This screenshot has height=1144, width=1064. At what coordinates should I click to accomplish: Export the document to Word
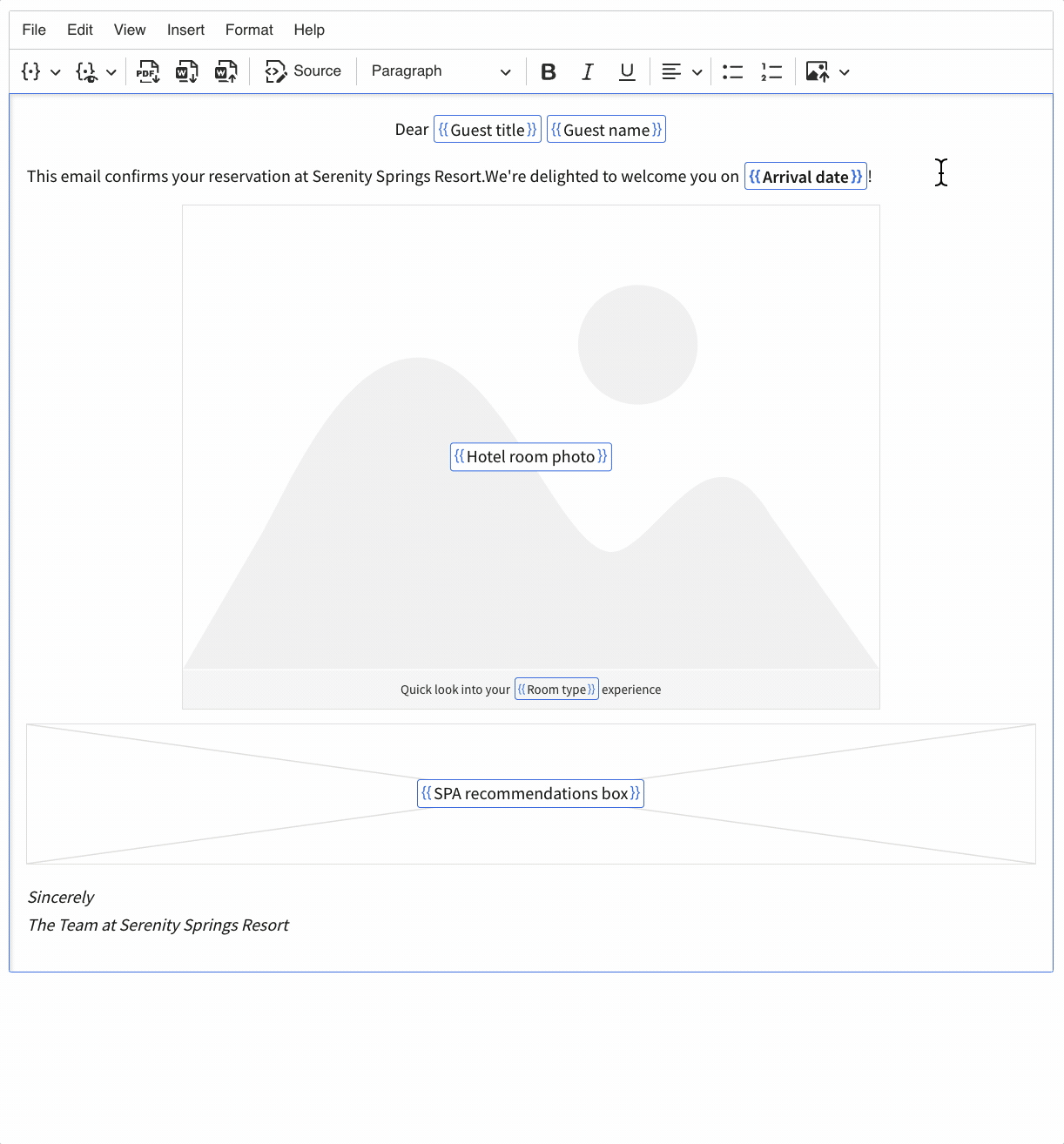coord(187,71)
